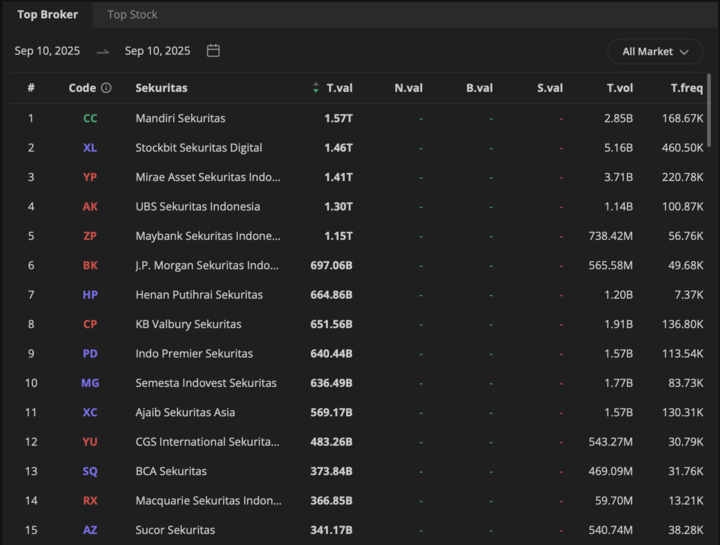Open broker code CP
The image size is (720, 545).
click(90, 324)
